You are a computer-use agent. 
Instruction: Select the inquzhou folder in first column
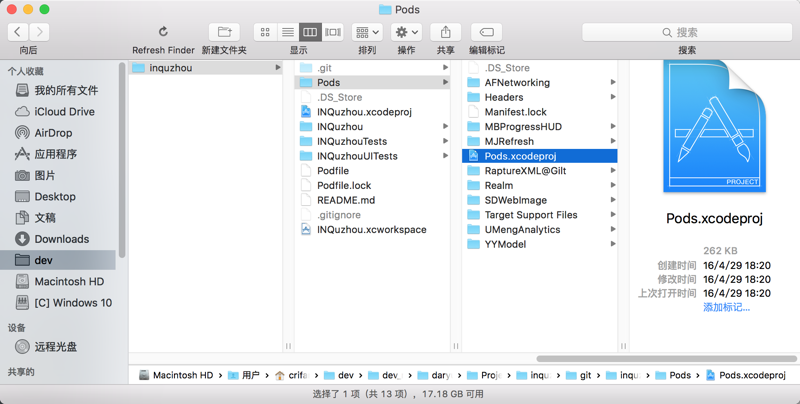(x=206, y=68)
